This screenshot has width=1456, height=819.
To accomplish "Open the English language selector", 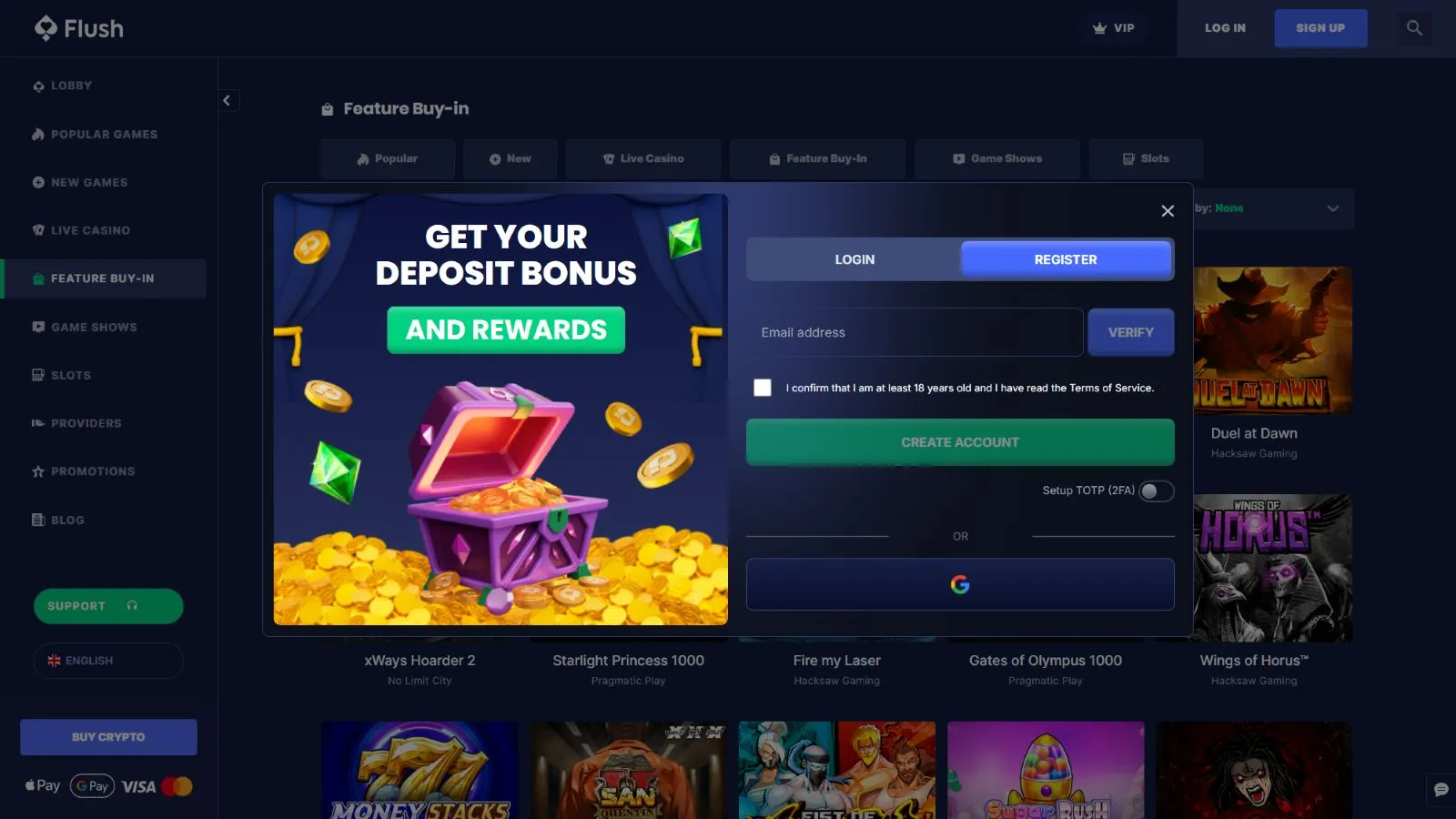I will [108, 661].
